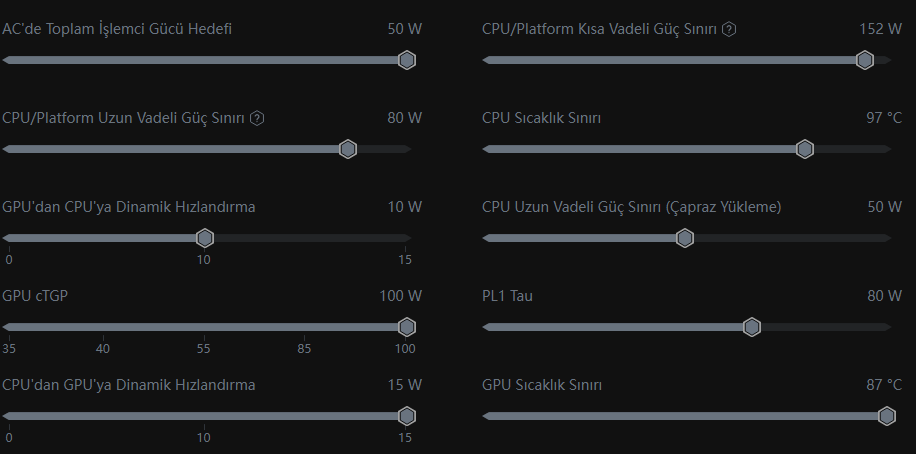Set GPU cTGP to the 55 tick mark
Image resolution: width=916 pixels, height=454 pixels.
pyautogui.click(x=204, y=327)
